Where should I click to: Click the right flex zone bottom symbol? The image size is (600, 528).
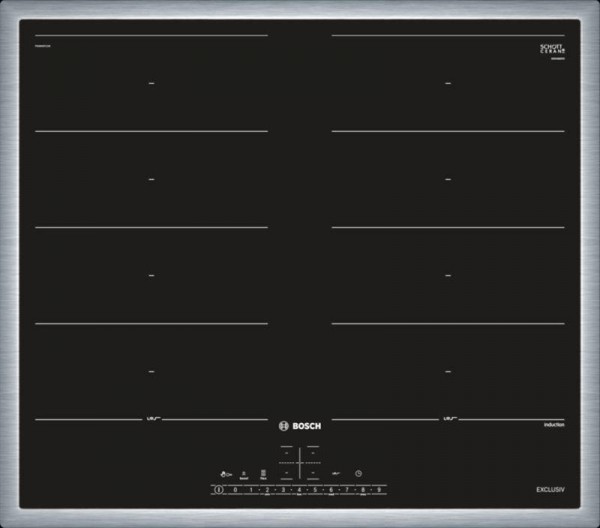point(448,419)
